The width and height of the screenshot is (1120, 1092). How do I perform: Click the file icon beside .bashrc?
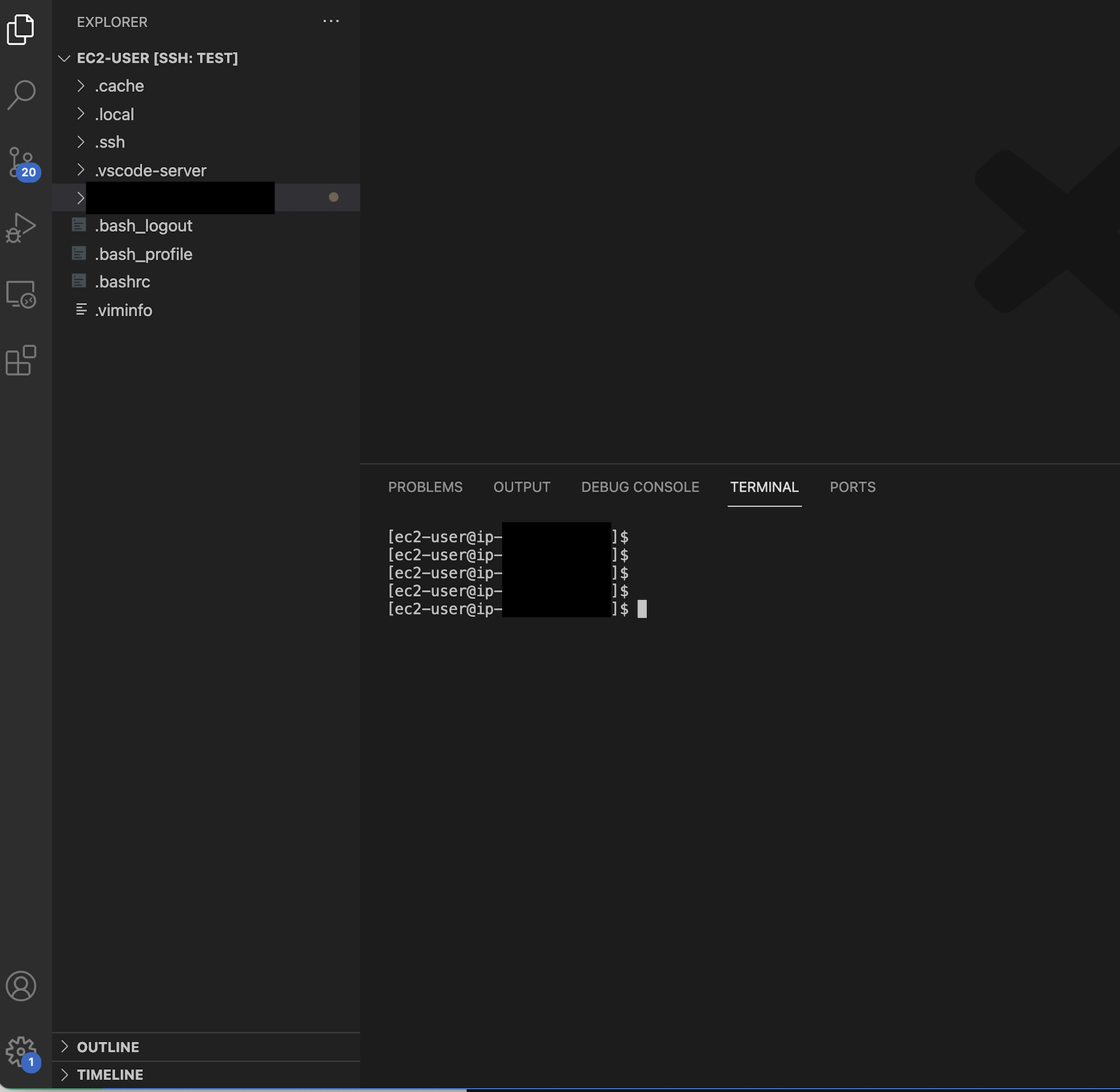[x=79, y=281]
